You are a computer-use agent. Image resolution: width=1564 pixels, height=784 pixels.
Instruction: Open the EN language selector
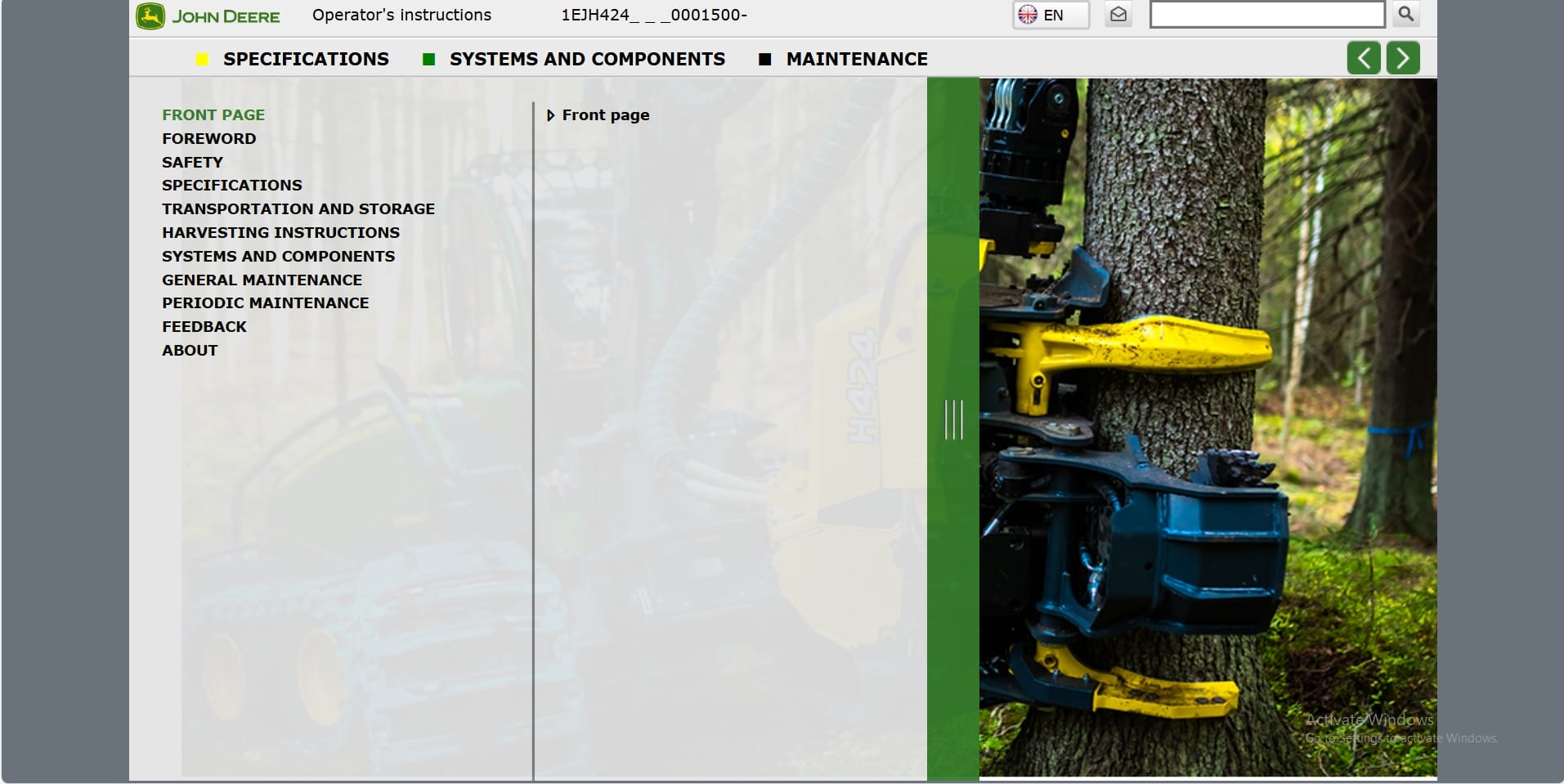(x=1051, y=15)
